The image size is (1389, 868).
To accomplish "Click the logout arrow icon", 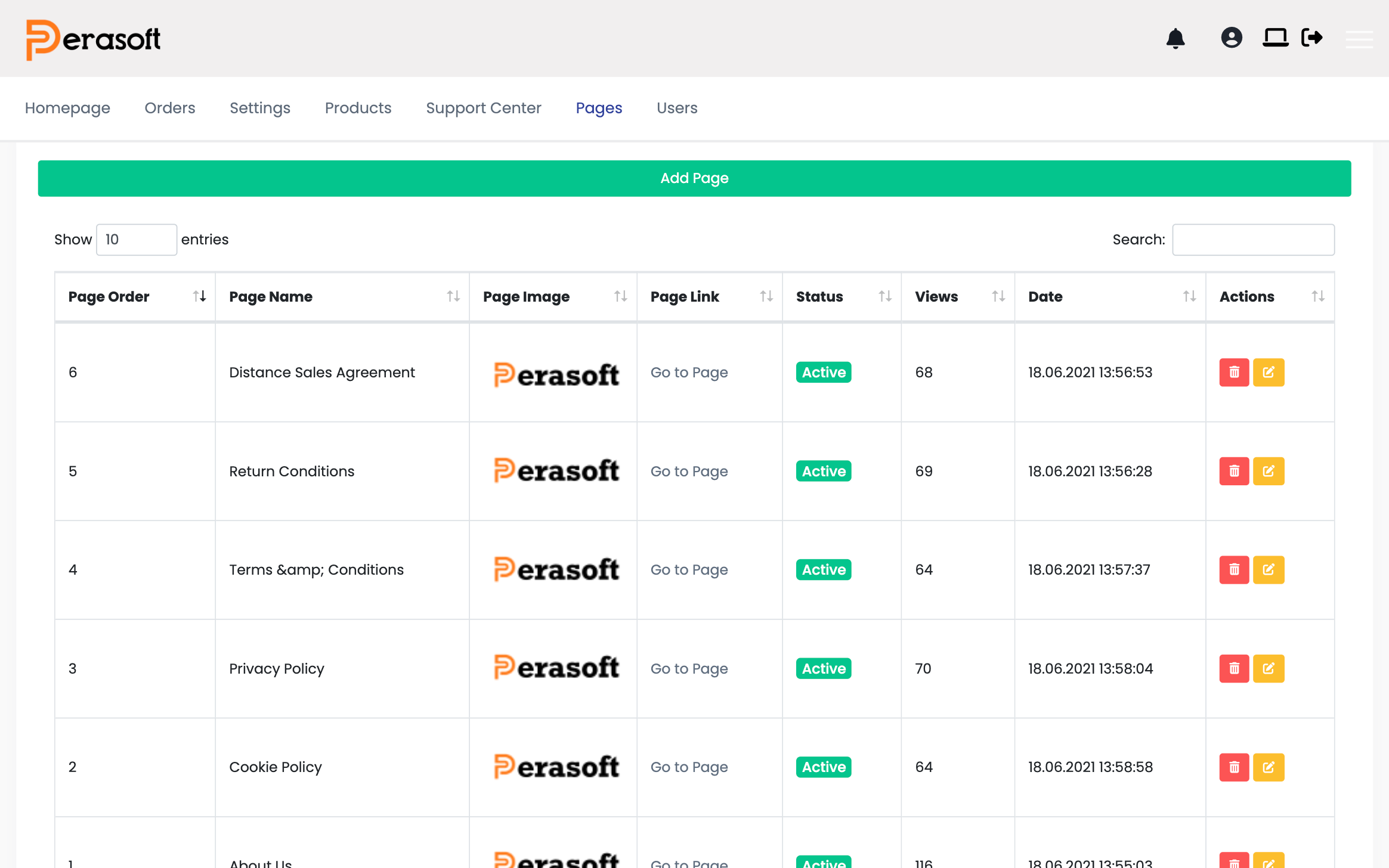I will pyautogui.click(x=1312, y=38).
